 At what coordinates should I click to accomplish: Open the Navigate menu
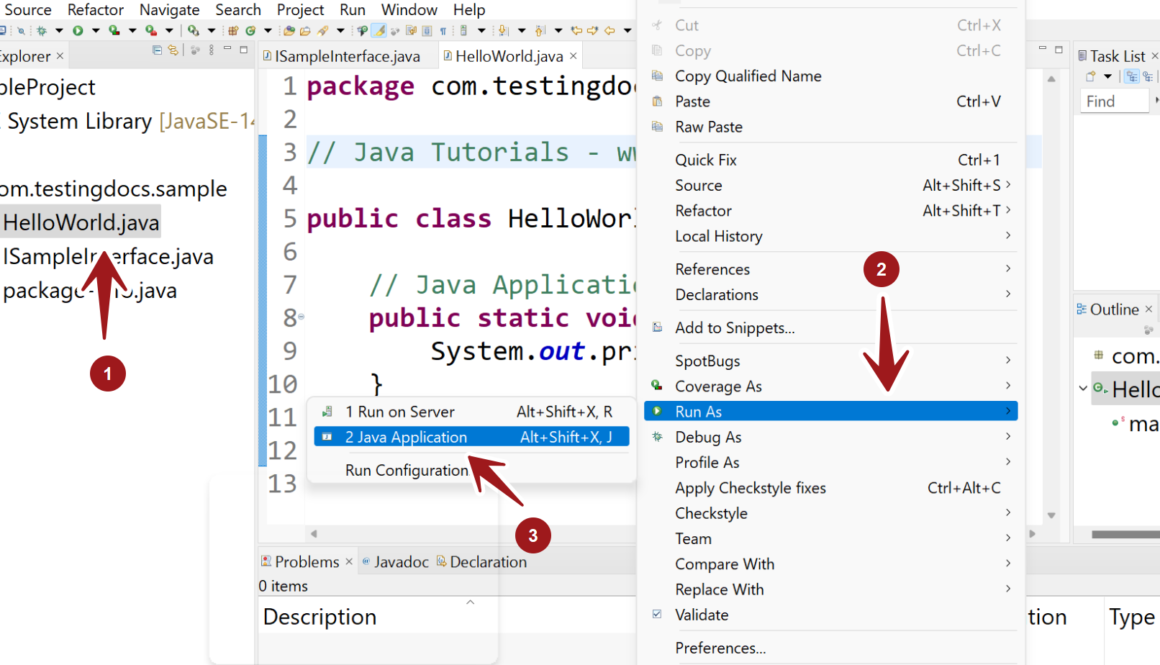coord(169,10)
